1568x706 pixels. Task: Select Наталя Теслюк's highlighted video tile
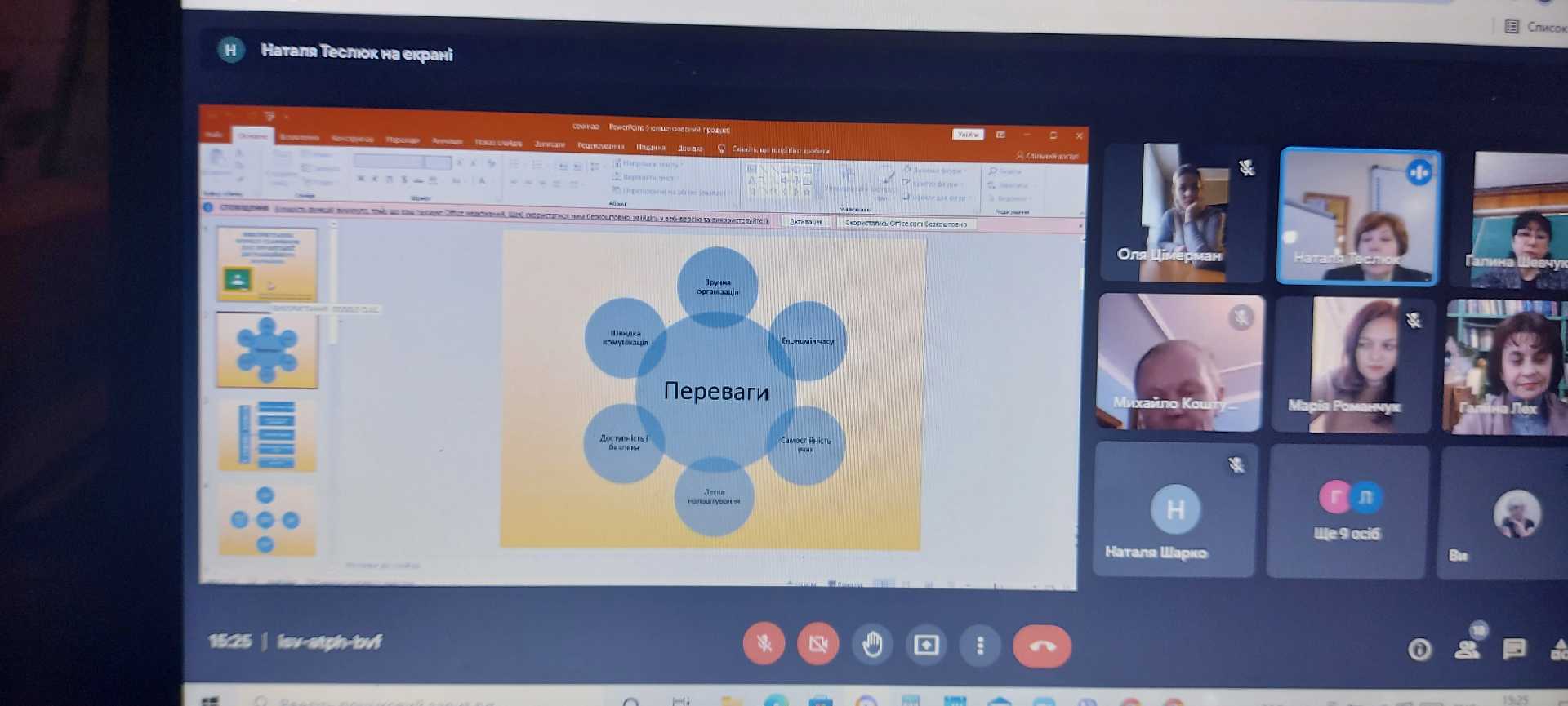(x=1358, y=217)
